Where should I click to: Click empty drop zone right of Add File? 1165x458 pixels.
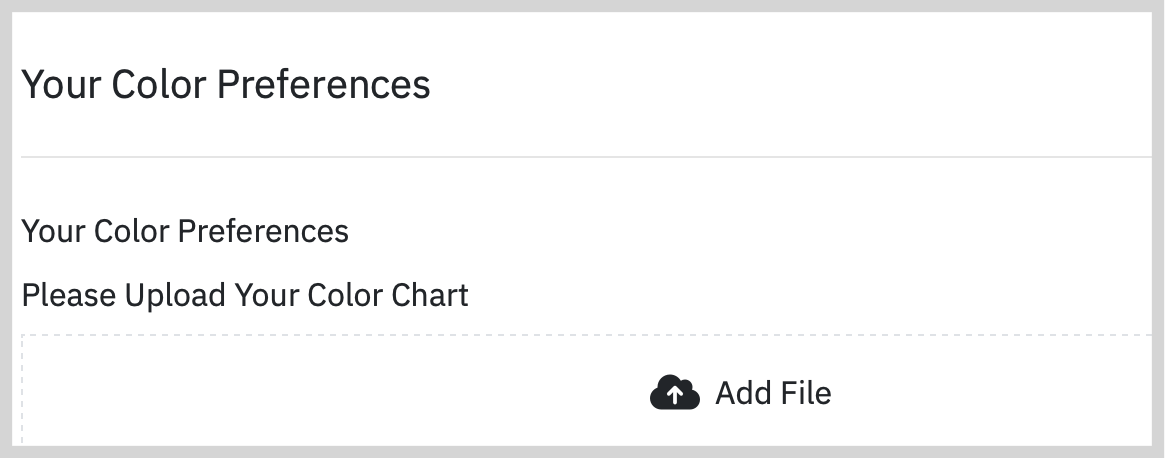pyautogui.click(x=992, y=393)
